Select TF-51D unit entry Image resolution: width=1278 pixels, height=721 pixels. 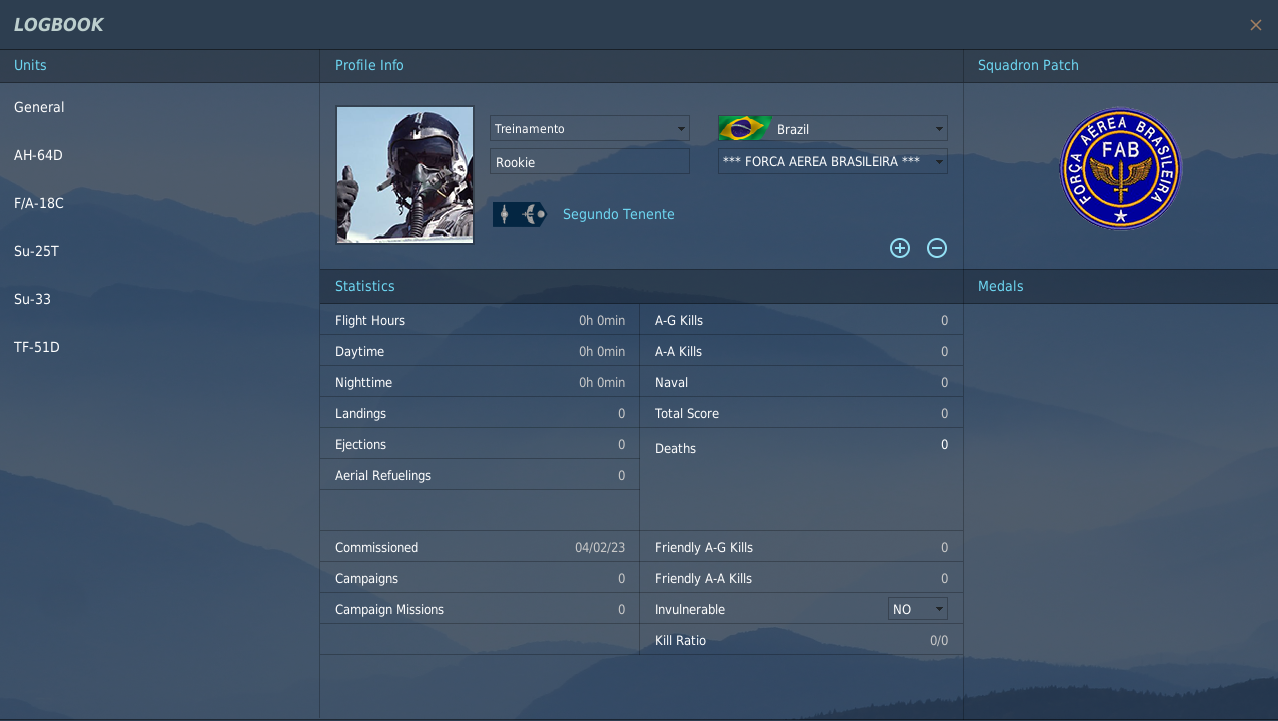pos(37,347)
